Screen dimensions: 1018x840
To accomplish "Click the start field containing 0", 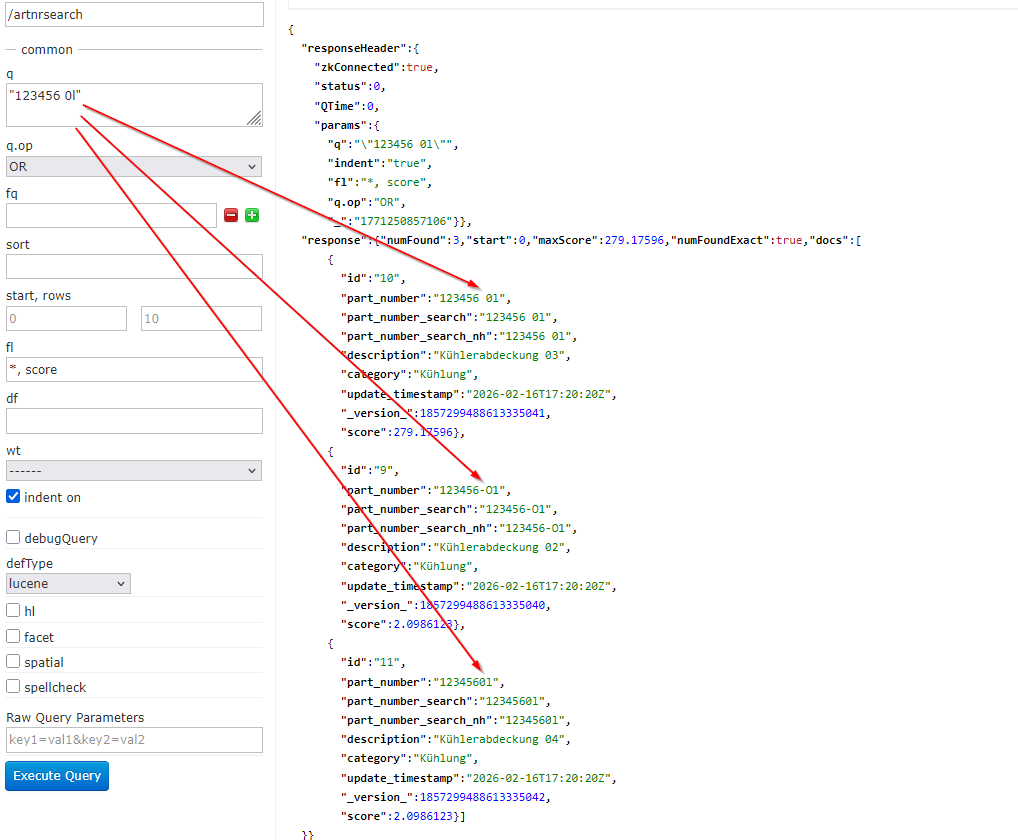I will (66, 317).
